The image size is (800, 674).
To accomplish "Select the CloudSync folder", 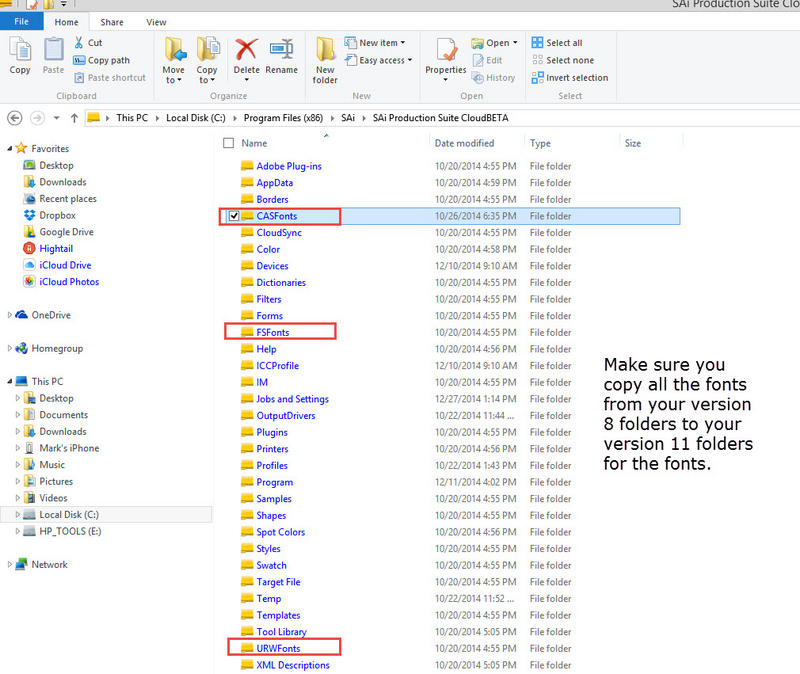I will tap(279, 233).
